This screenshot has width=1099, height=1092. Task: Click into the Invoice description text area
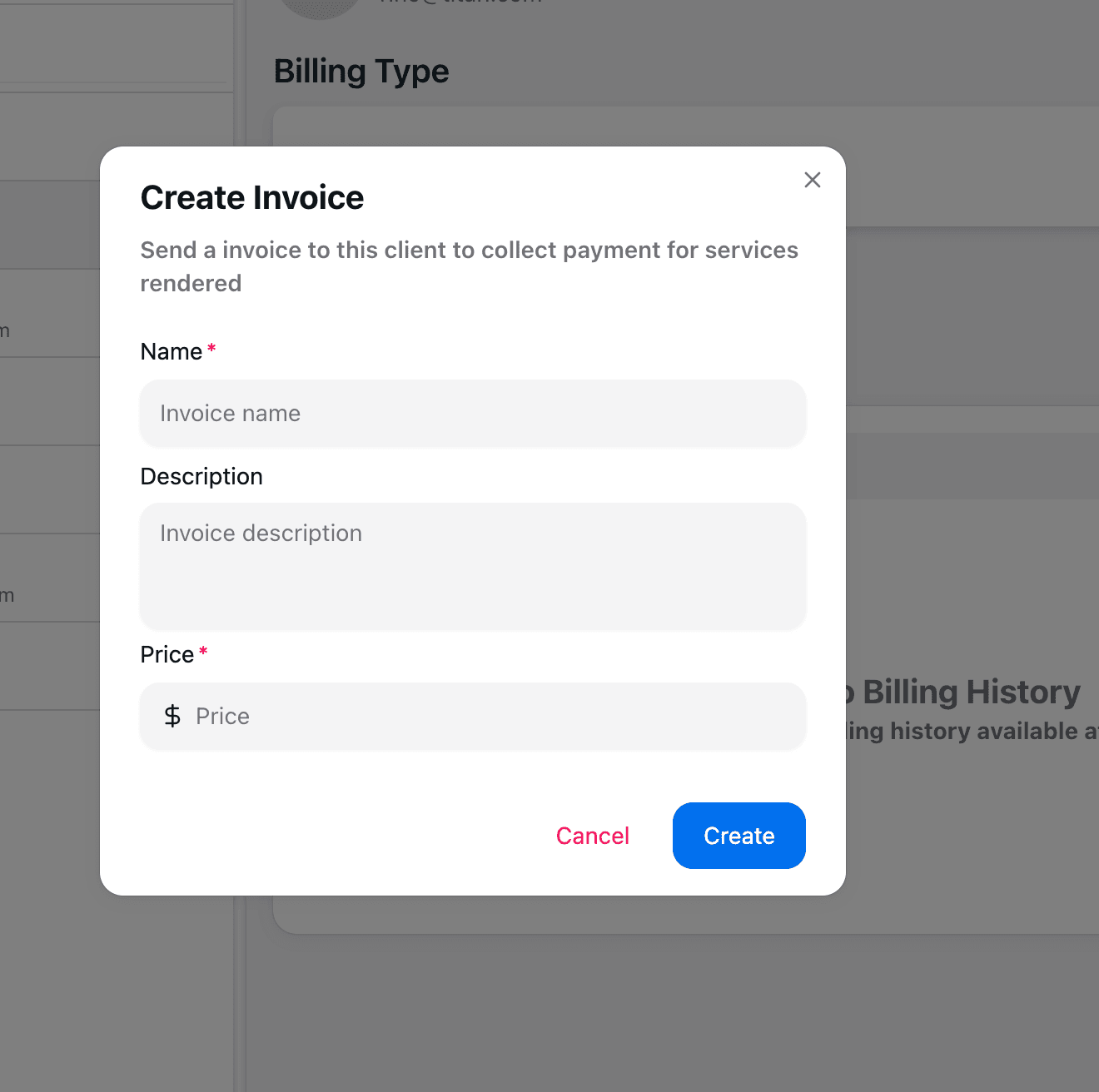pos(472,566)
